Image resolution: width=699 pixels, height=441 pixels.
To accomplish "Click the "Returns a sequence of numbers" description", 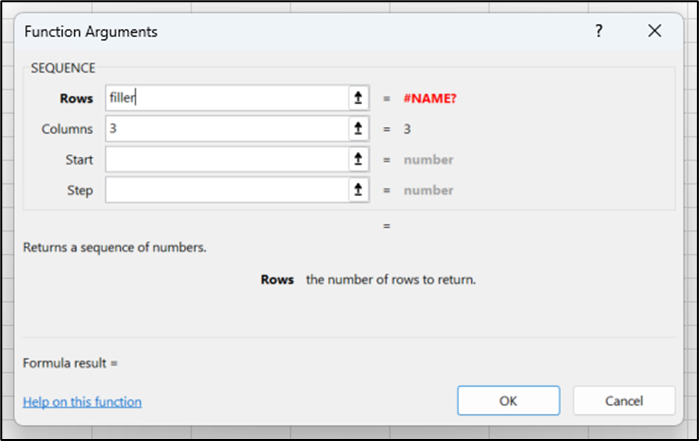I will 114,247.
